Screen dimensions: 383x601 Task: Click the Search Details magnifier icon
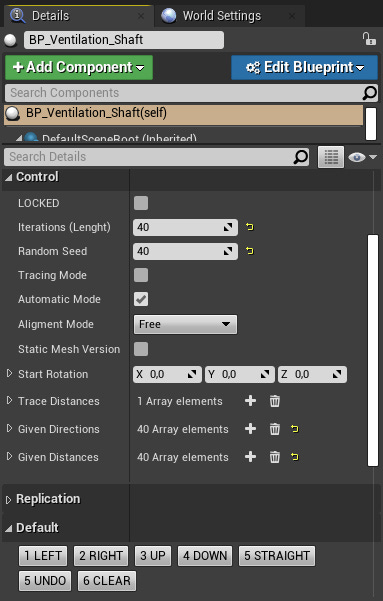click(301, 157)
